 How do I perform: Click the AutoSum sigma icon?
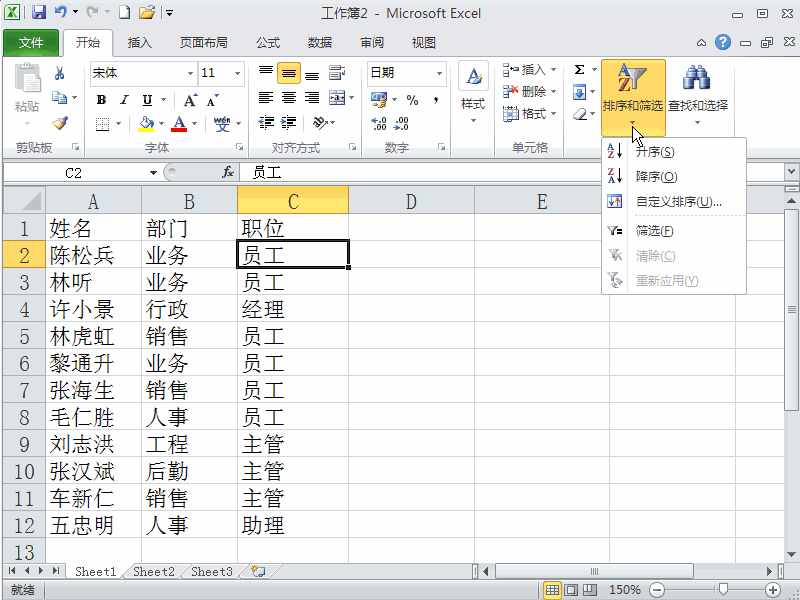pos(579,70)
